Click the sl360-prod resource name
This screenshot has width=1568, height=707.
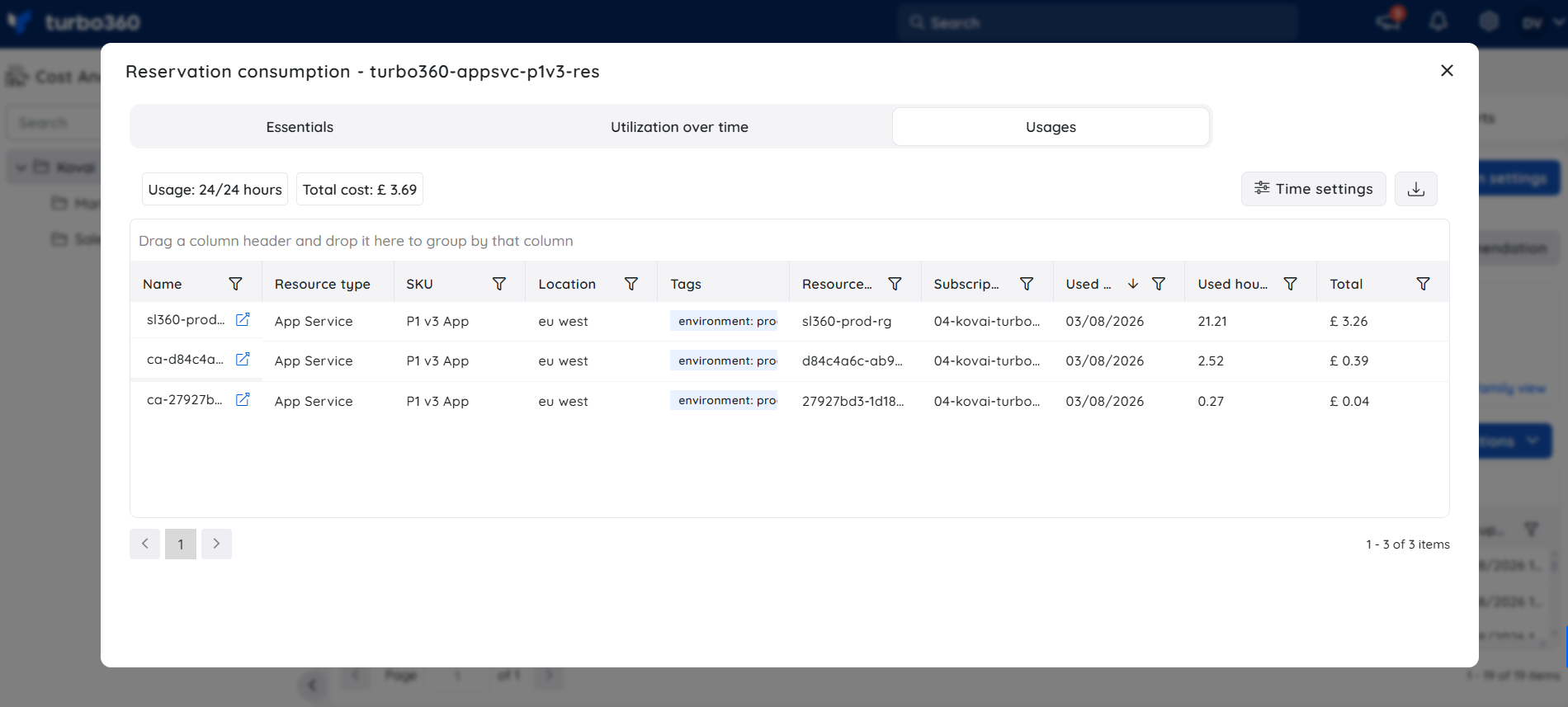[186, 319]
